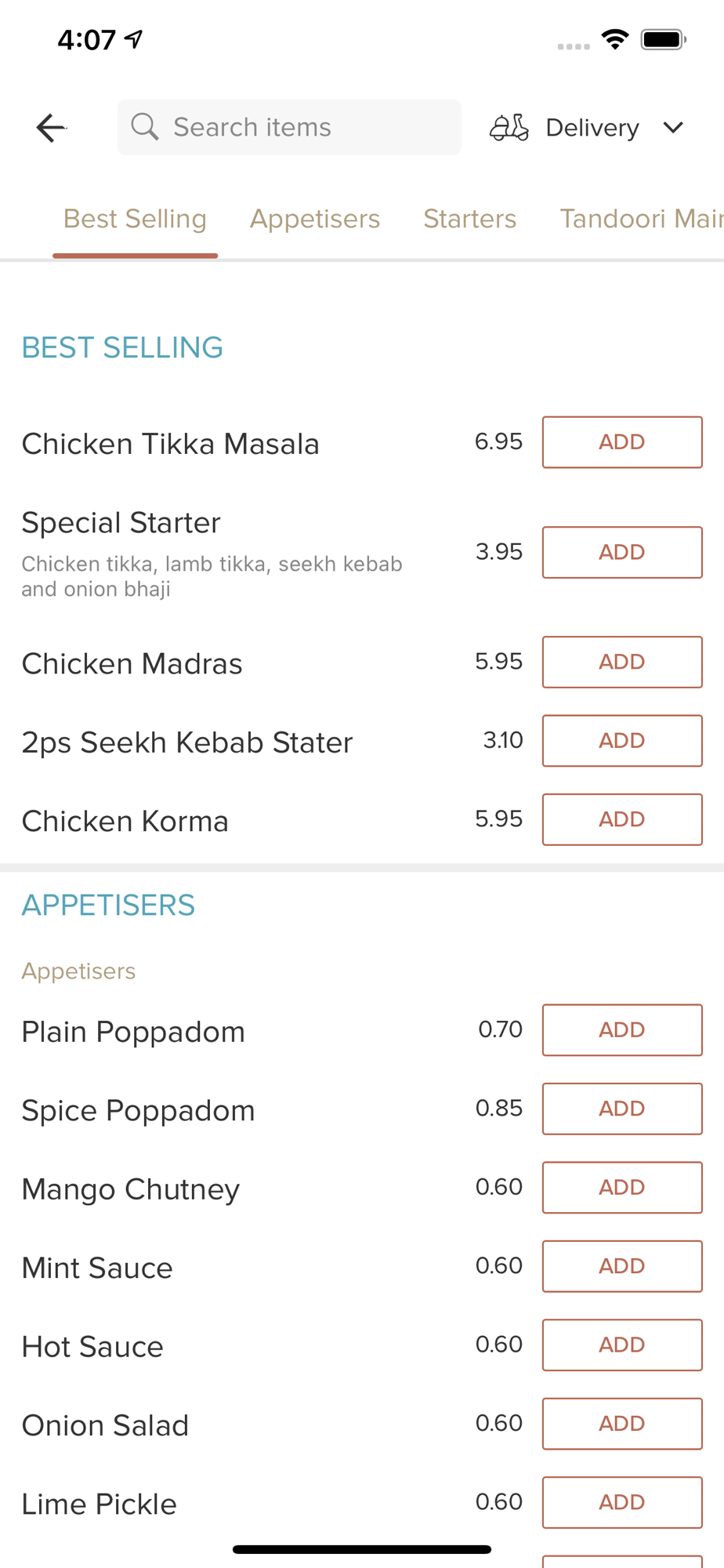
Task: Add Chicken Tikka Masala to order
Action: (622, 442)
